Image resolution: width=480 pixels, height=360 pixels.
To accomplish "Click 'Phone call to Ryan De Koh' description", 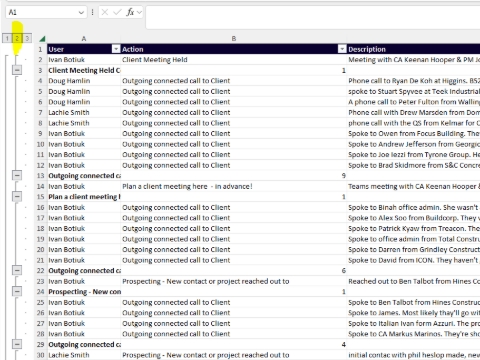I will pos(414,81).
